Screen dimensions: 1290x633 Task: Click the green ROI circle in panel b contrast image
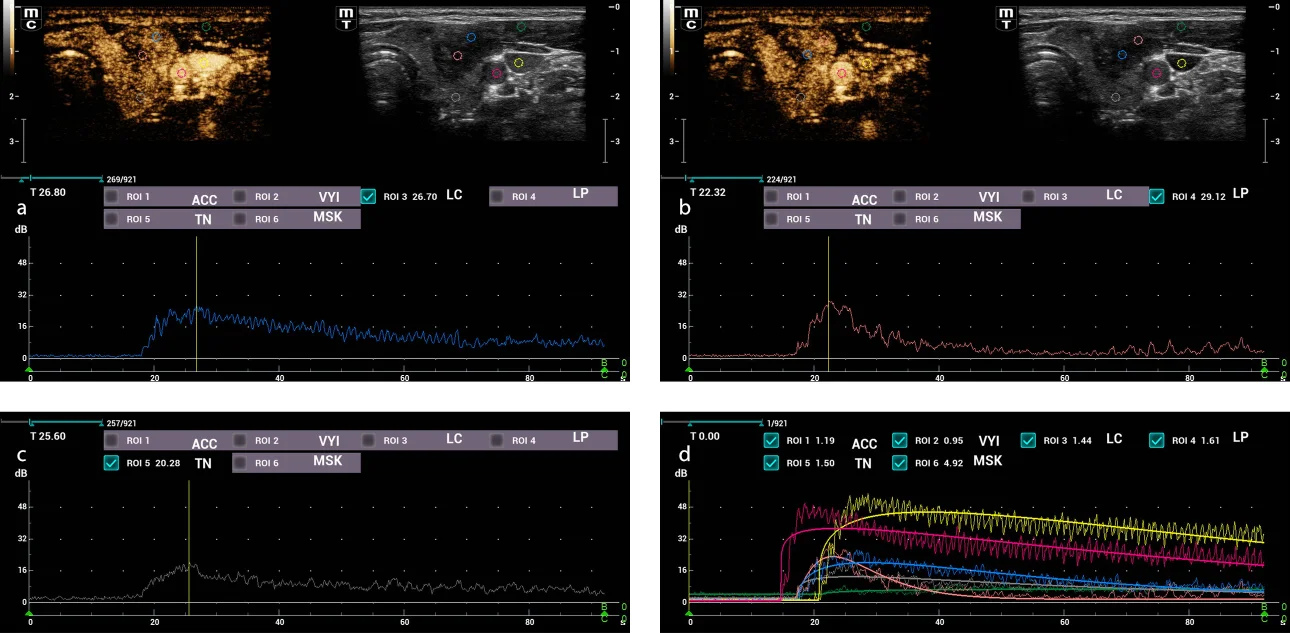866,25
